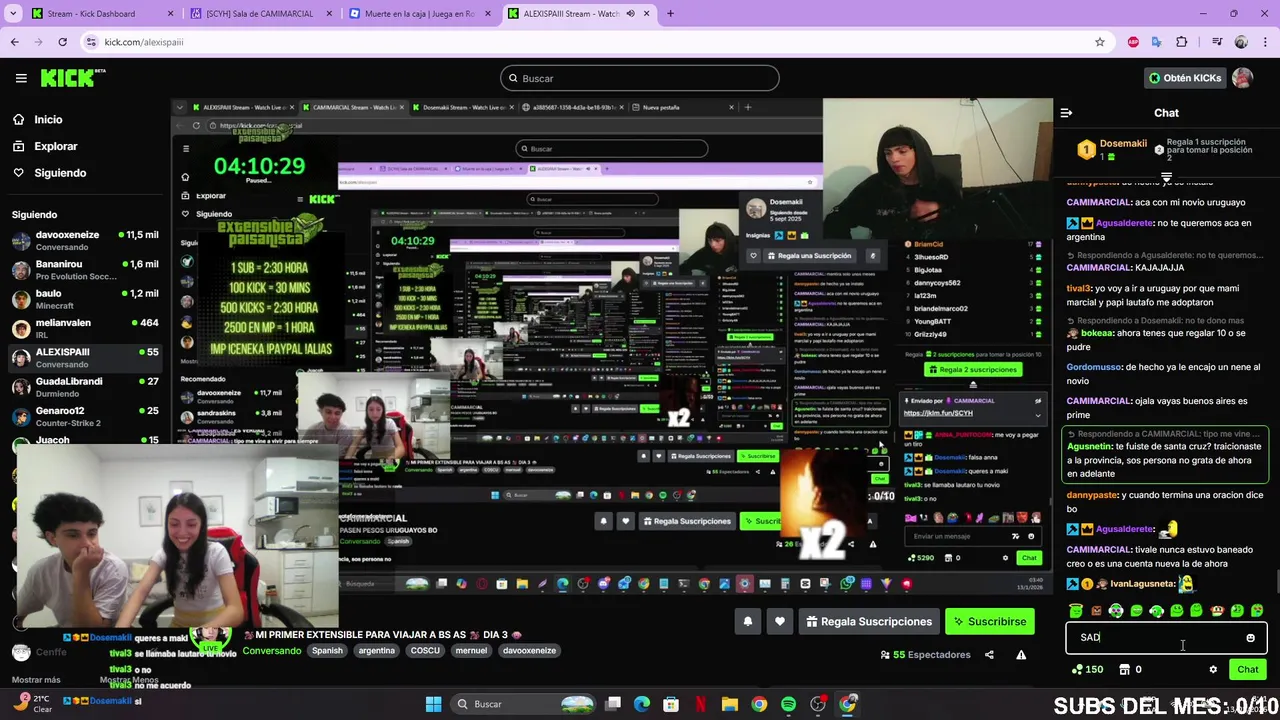Insert the angel halo Kick emote
Screen dimensions: 1280x720
(1076, 610)
